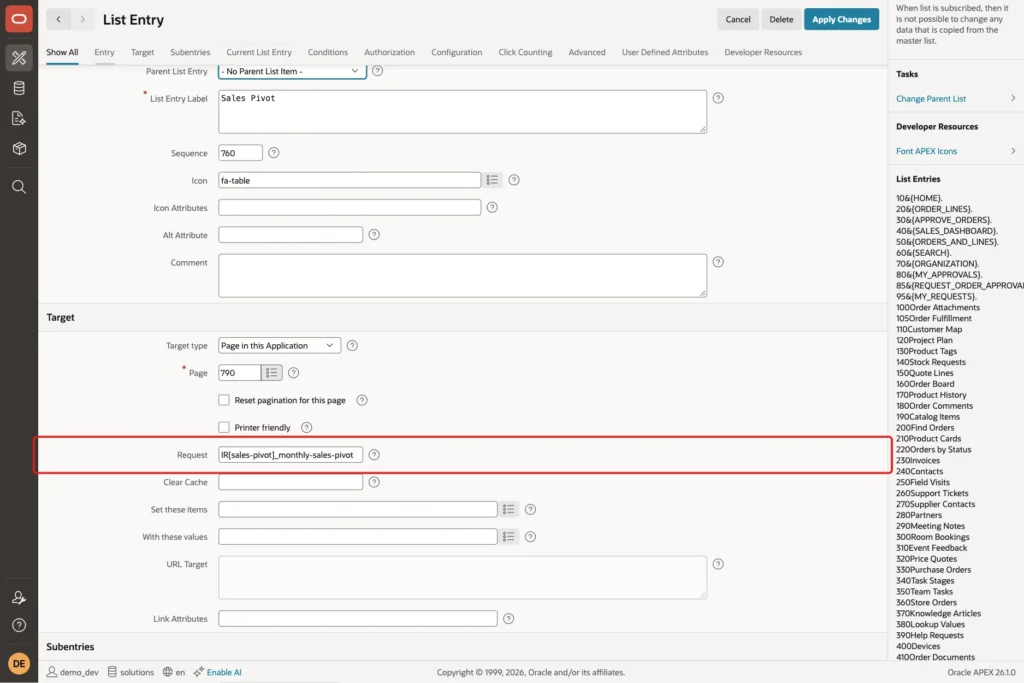The height and width of the screenshot is (683, 1024).
Task: Open value picker for With these values
Action: pyautogui.click(x=509, y=537)
